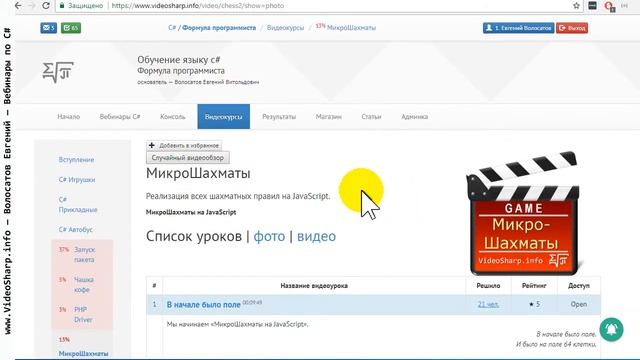Open МикроШахматы course in sidebar

point(83,353)
